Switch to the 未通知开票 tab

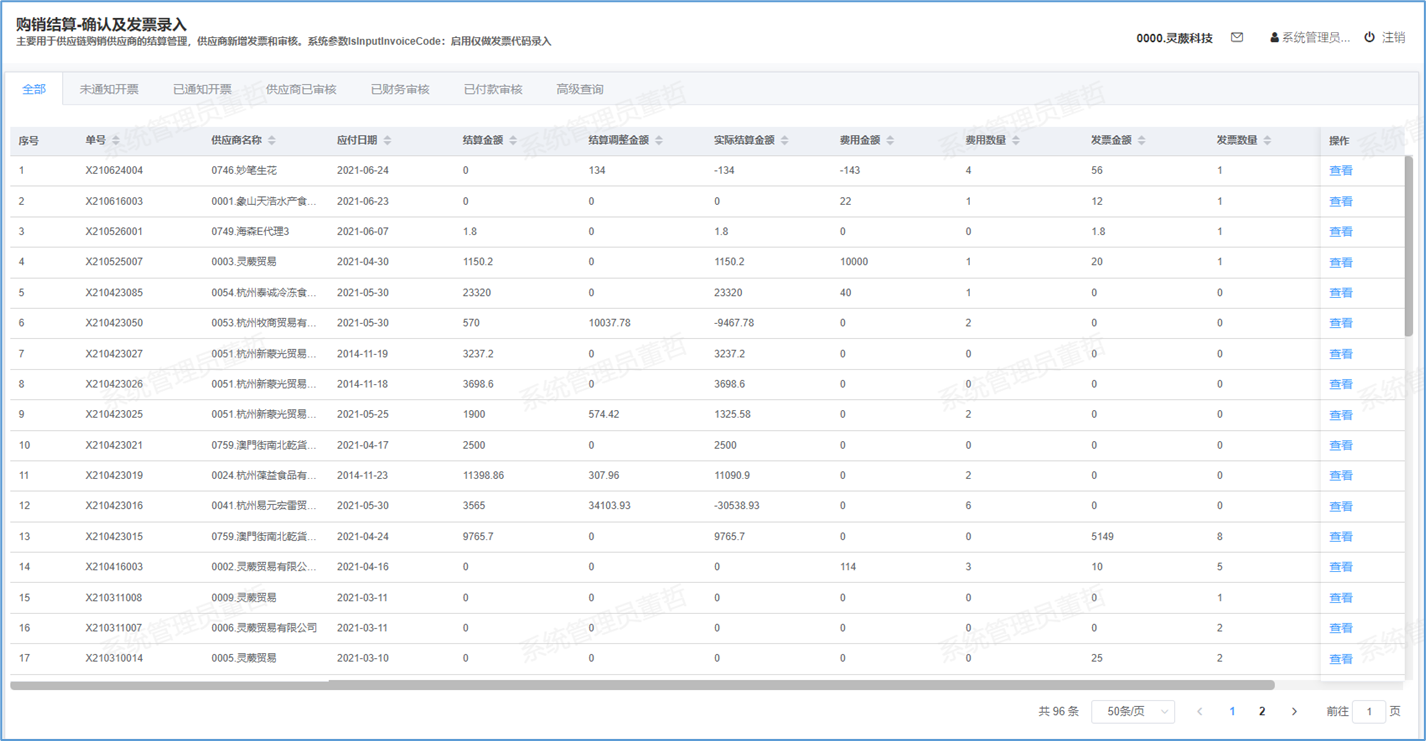pyautogui.click(x=109, y=89)
